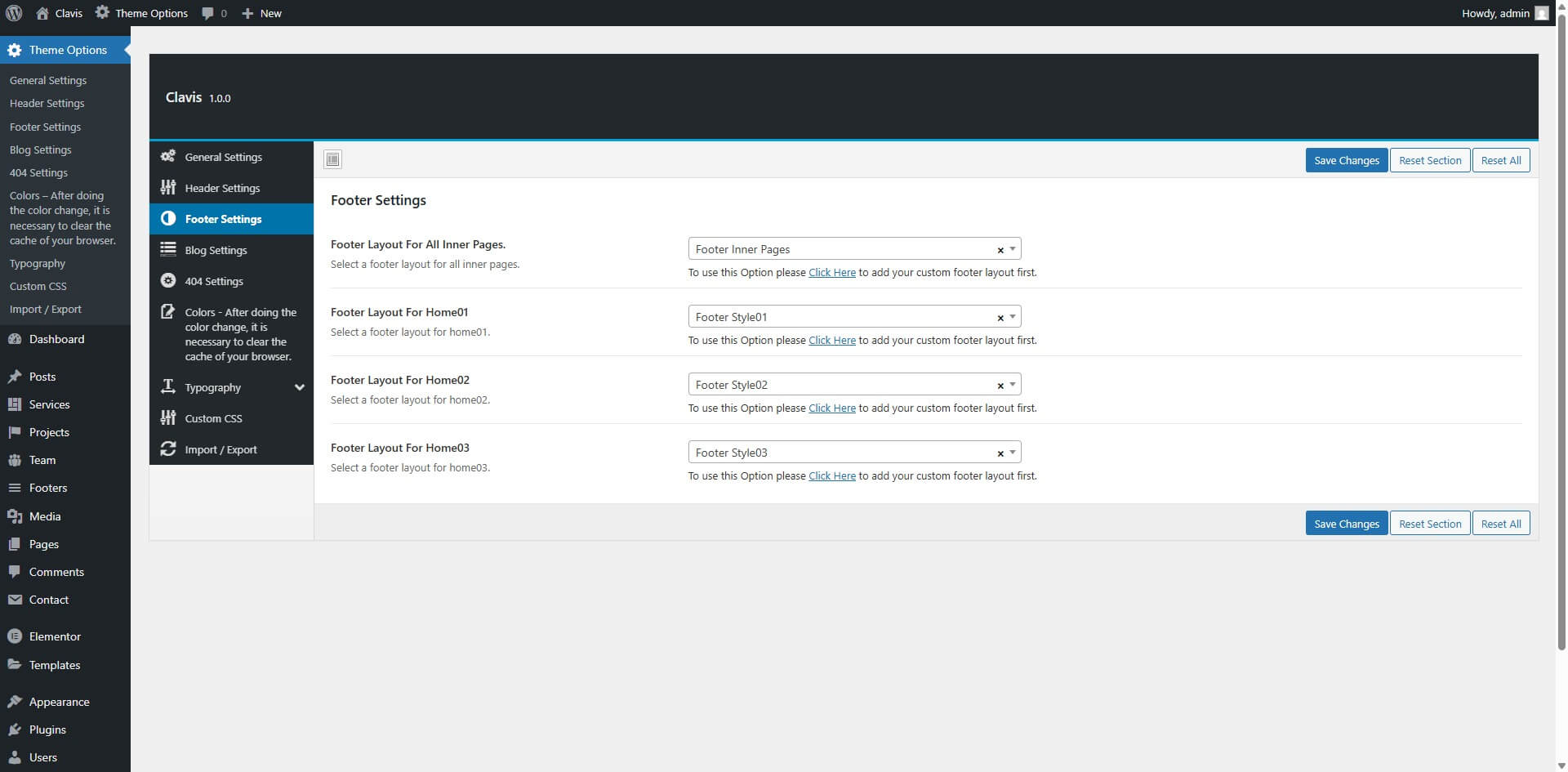
Task: Click the Import / Export refresh icon
Action: coord(168,449)
